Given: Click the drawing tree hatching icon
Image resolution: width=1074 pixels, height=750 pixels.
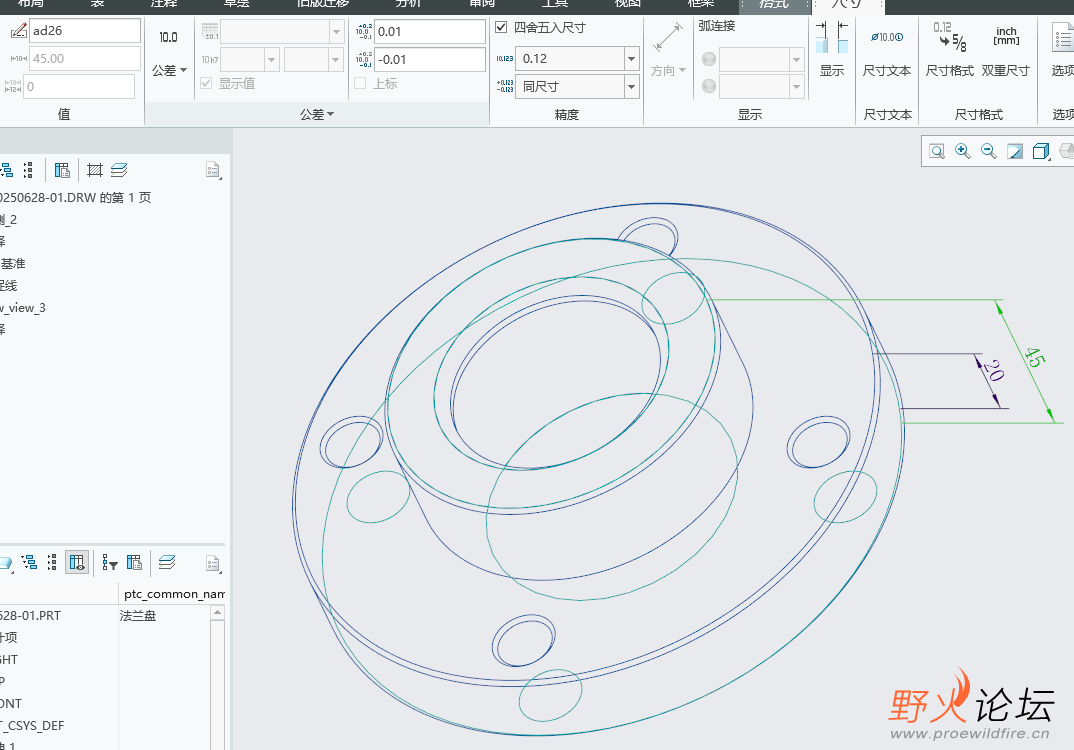Looking at the screenshot, I should 95,170.
